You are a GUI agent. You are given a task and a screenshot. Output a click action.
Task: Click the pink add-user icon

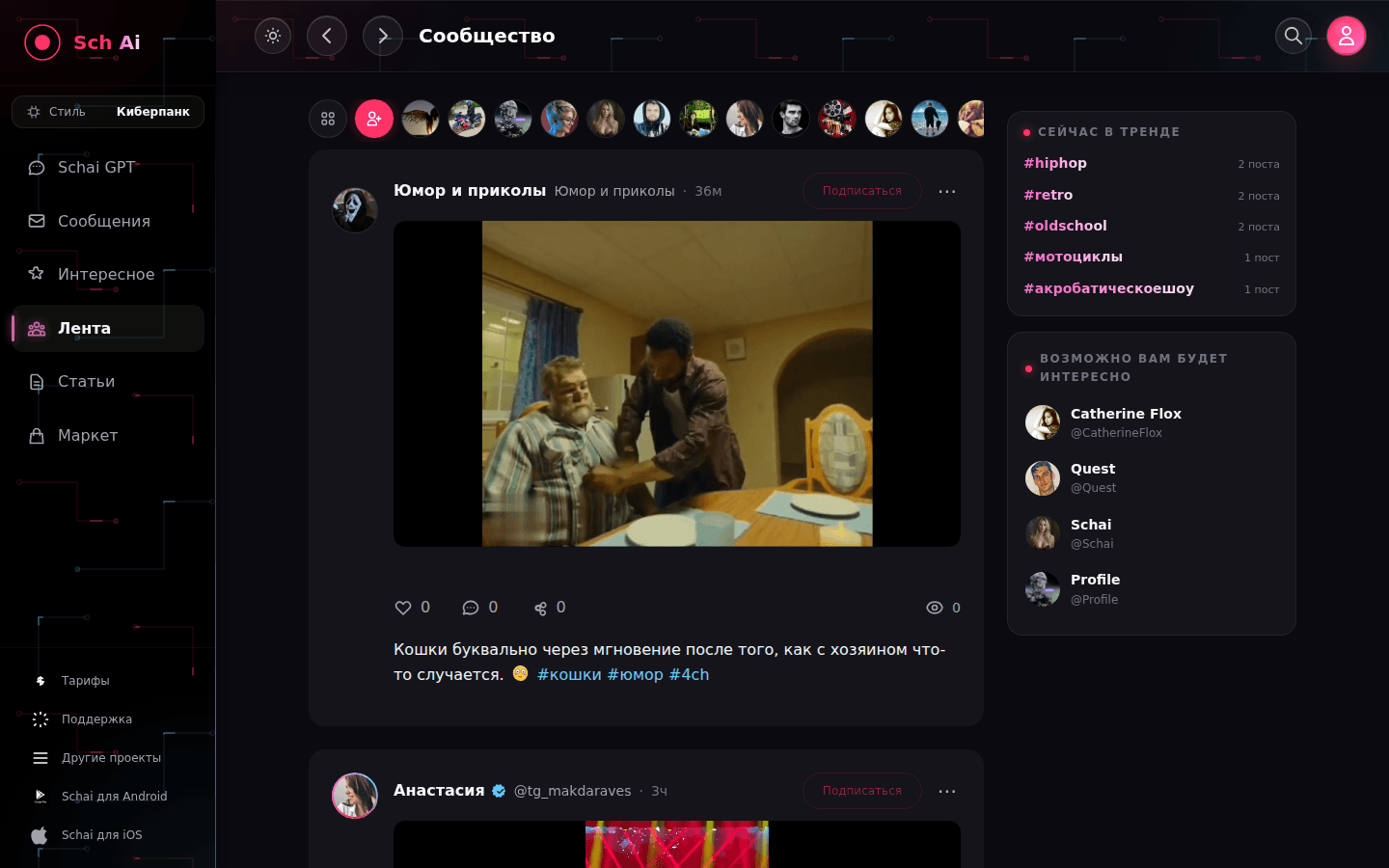pyautogui.click(x=374, y=119)
